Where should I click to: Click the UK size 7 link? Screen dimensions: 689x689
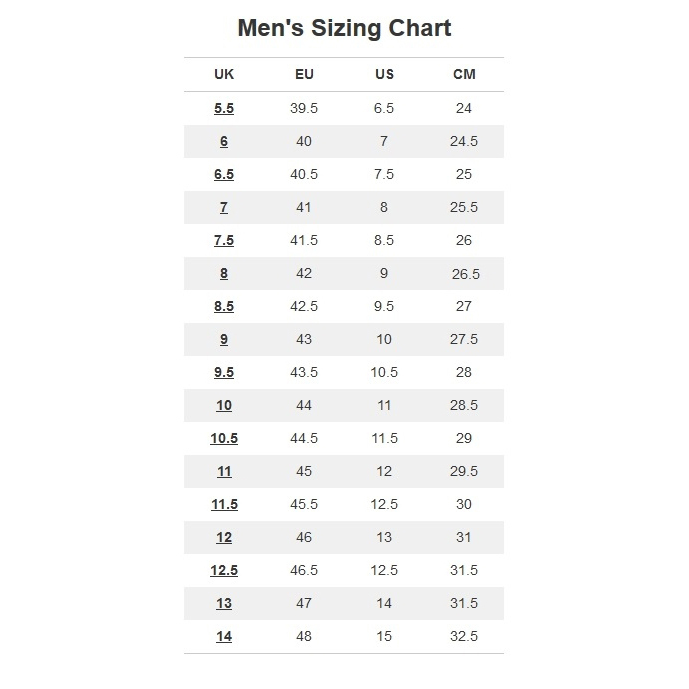[x=224, y=207]
